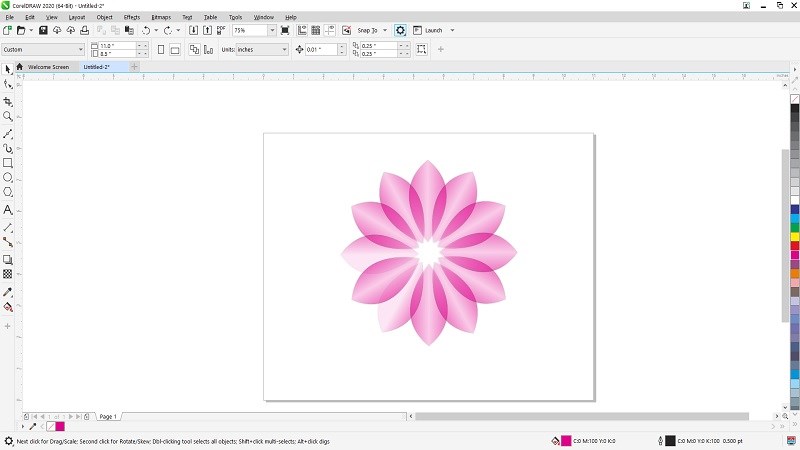Open the Snap To options
This screenshot has width=800, height=450.
(x=370, y=30)
